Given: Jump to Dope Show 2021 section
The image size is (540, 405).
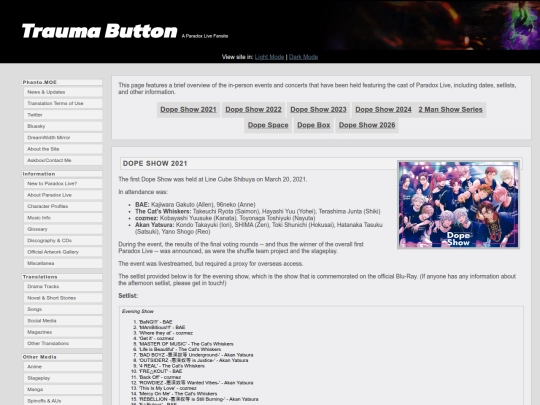Looking at the screenshot, I should [188, 110].
